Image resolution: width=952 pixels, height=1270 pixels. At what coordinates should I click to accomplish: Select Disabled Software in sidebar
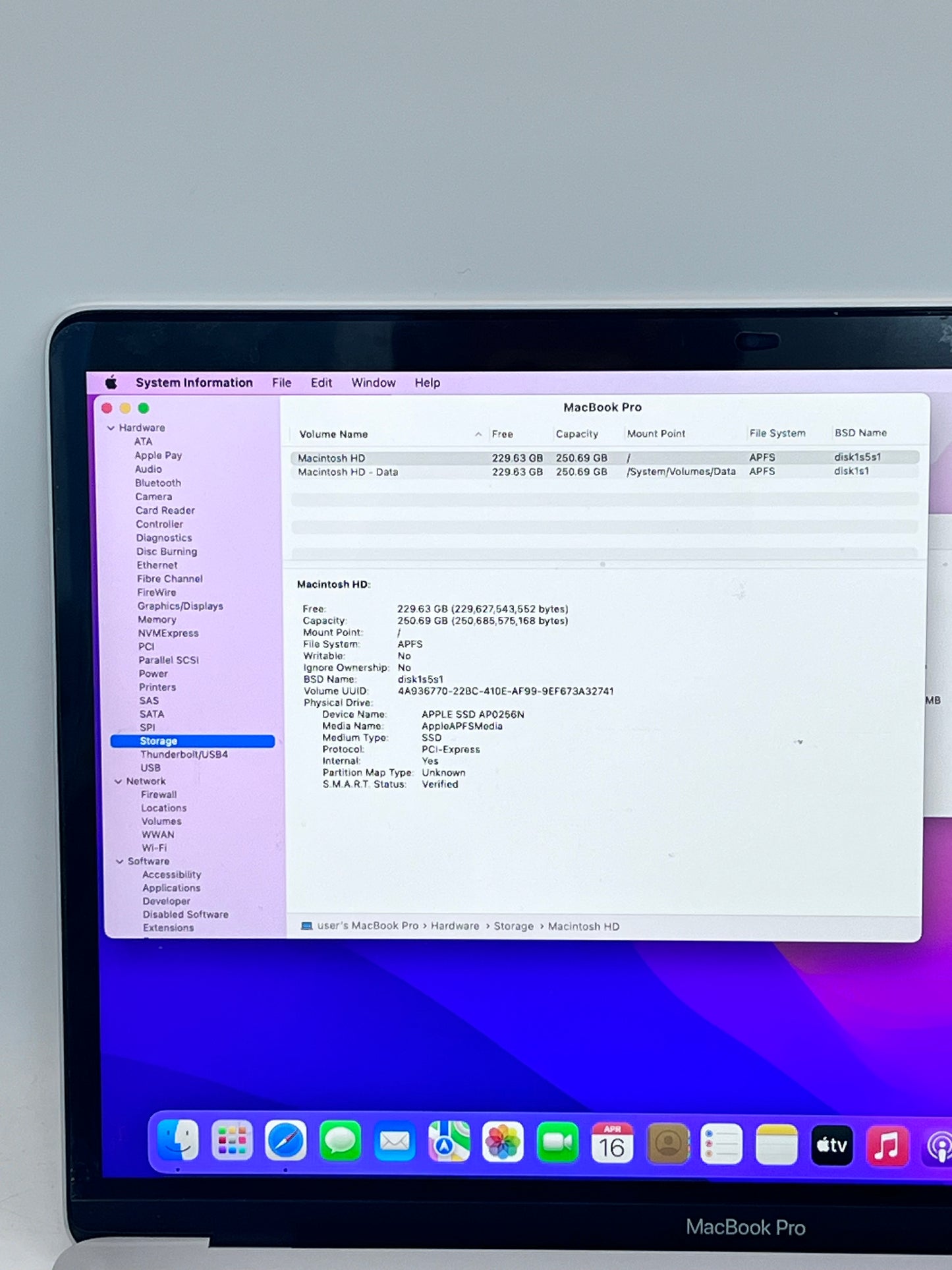186,914
